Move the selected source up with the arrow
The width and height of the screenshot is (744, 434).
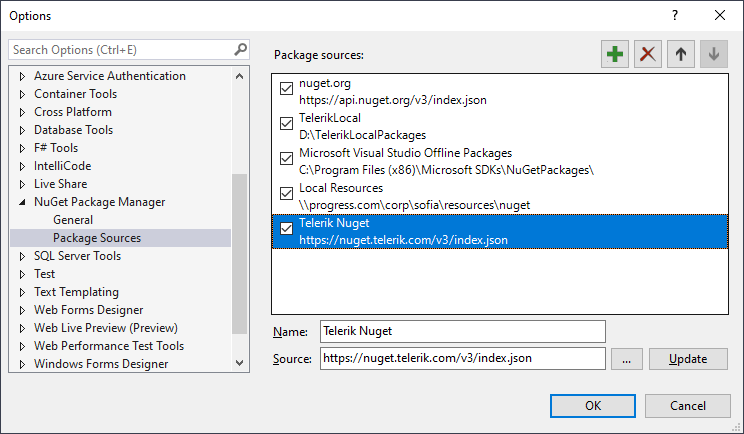point(681,54)
